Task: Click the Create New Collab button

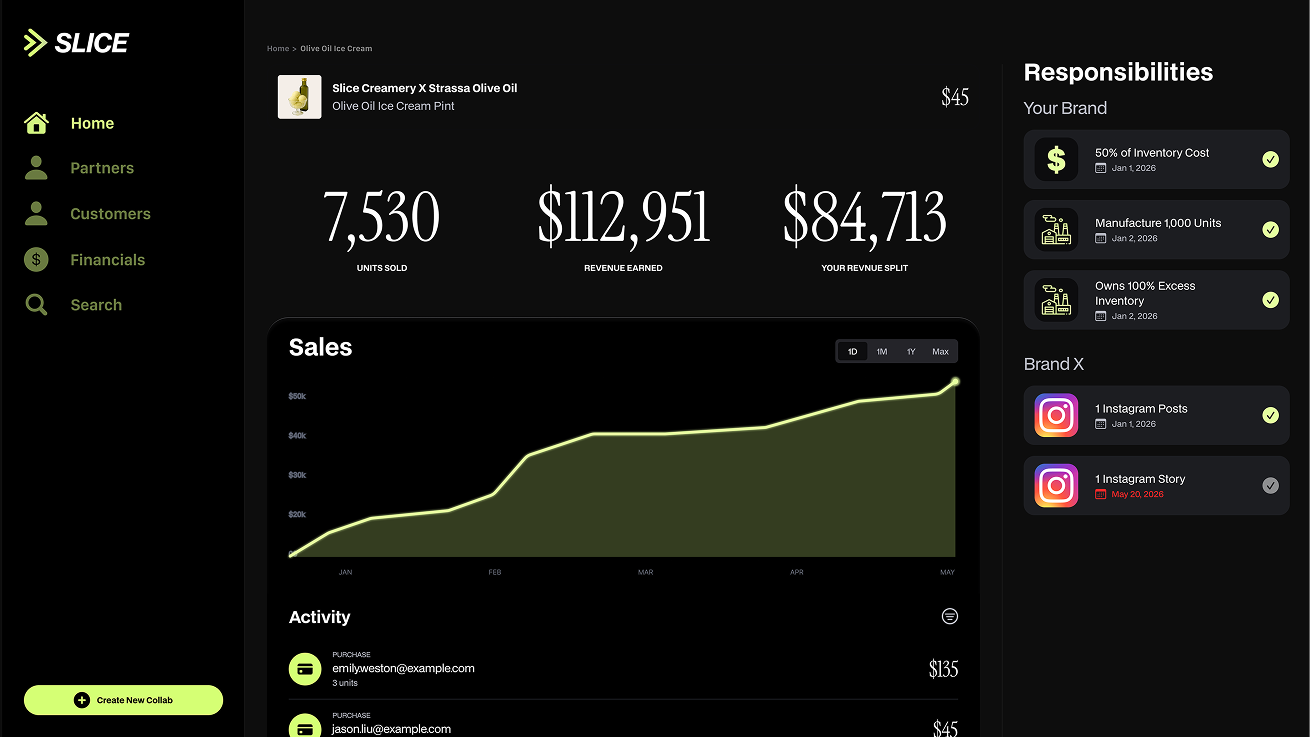Action: click(x=123, y=700)
